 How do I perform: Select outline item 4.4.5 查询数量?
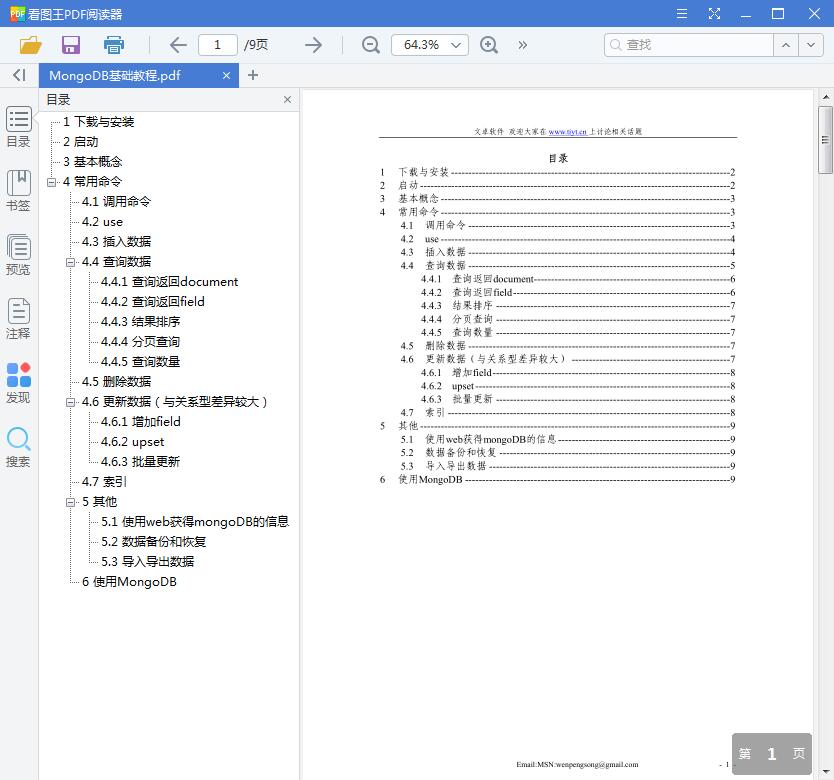click(x=140, y=362)
